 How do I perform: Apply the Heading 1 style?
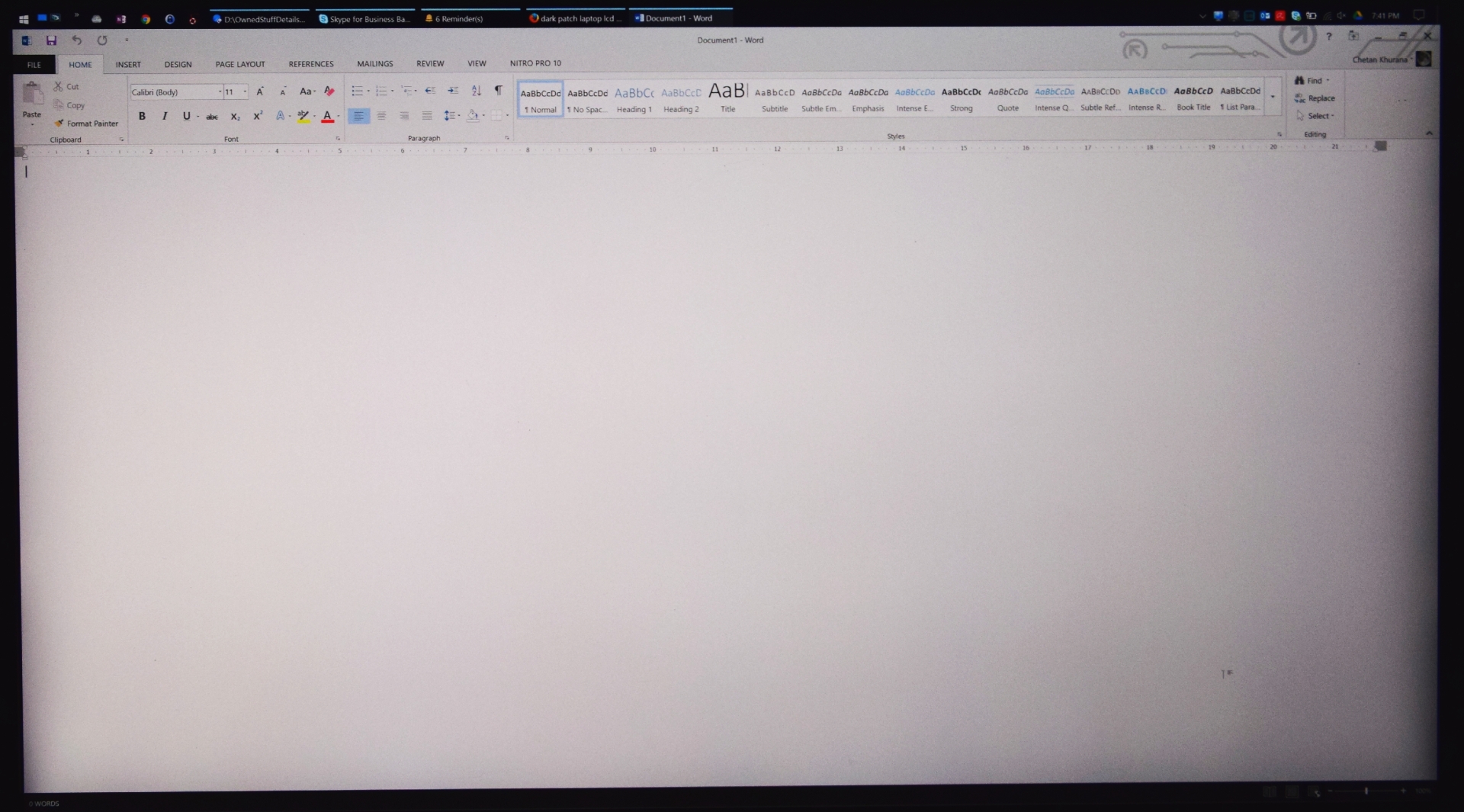[634, 99]
